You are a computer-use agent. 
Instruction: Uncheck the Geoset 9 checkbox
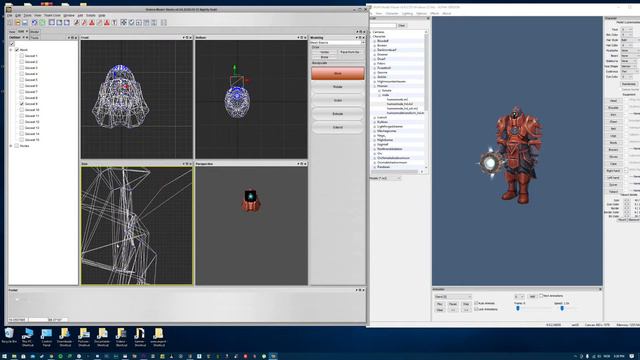tap(22, 104)
